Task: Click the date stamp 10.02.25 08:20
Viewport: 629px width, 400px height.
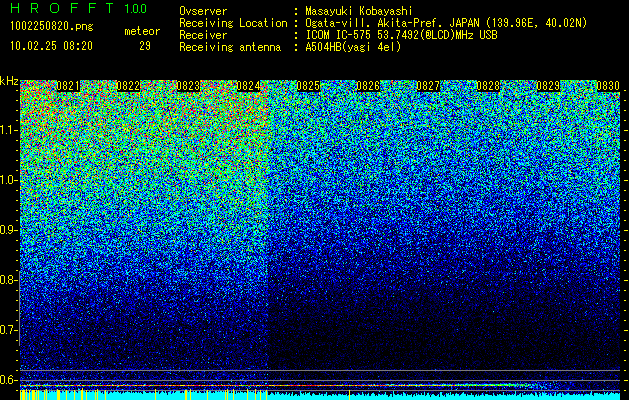Action: pyautogui.click(x=51, y=46)
